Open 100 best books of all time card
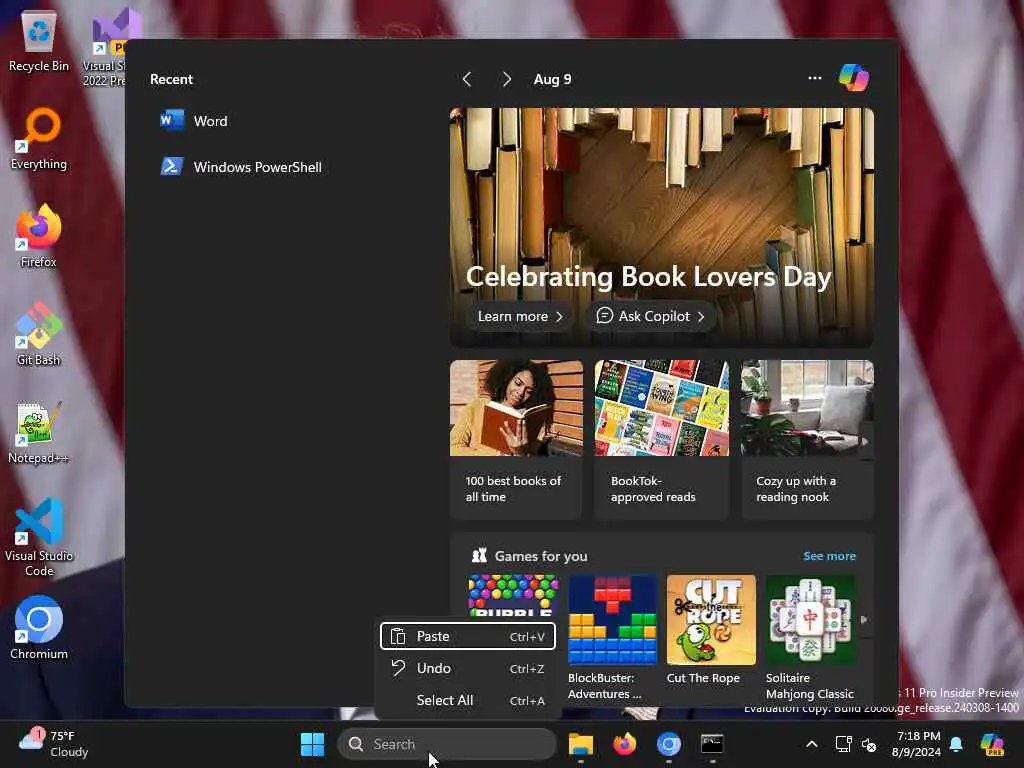Screen dimensions: 1024x768 pyautogui.click(x=516, y=439)
